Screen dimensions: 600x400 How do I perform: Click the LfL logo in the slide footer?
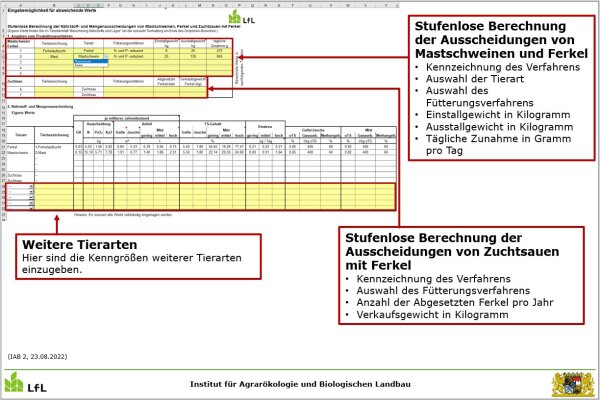point(25,383)
